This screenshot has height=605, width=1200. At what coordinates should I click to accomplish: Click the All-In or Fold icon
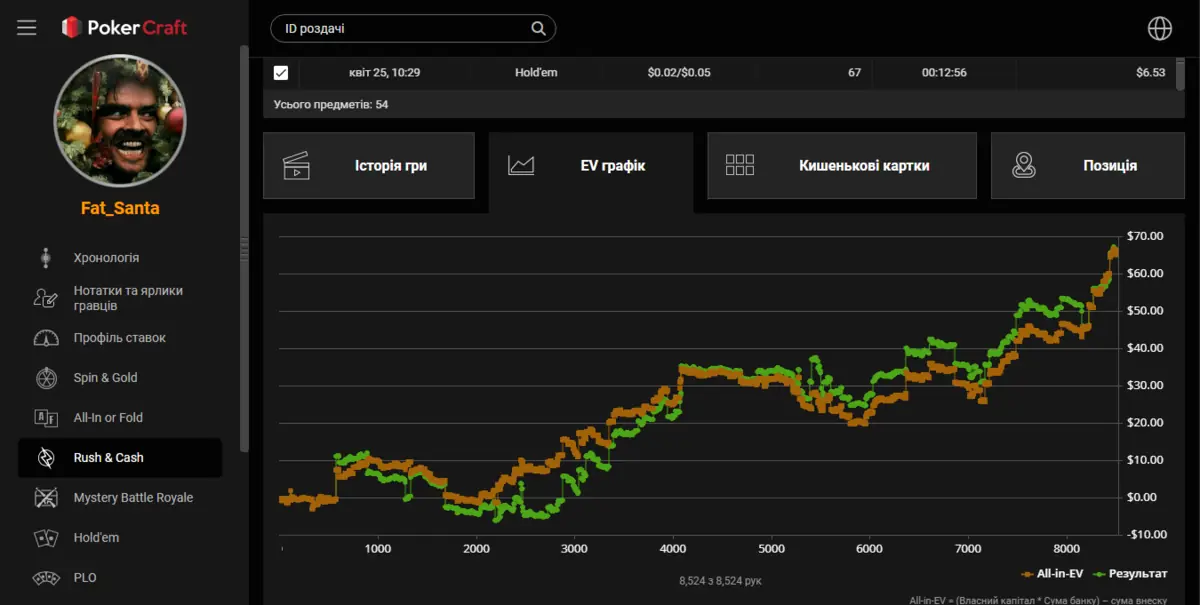click(46, 418)
